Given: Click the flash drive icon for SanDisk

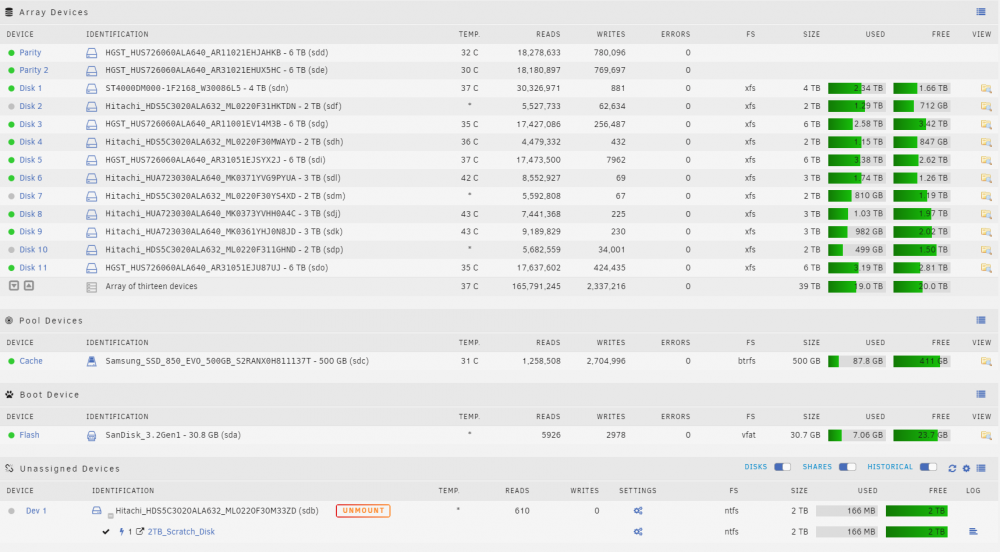Looking at the screenshot, I should 92,436.
